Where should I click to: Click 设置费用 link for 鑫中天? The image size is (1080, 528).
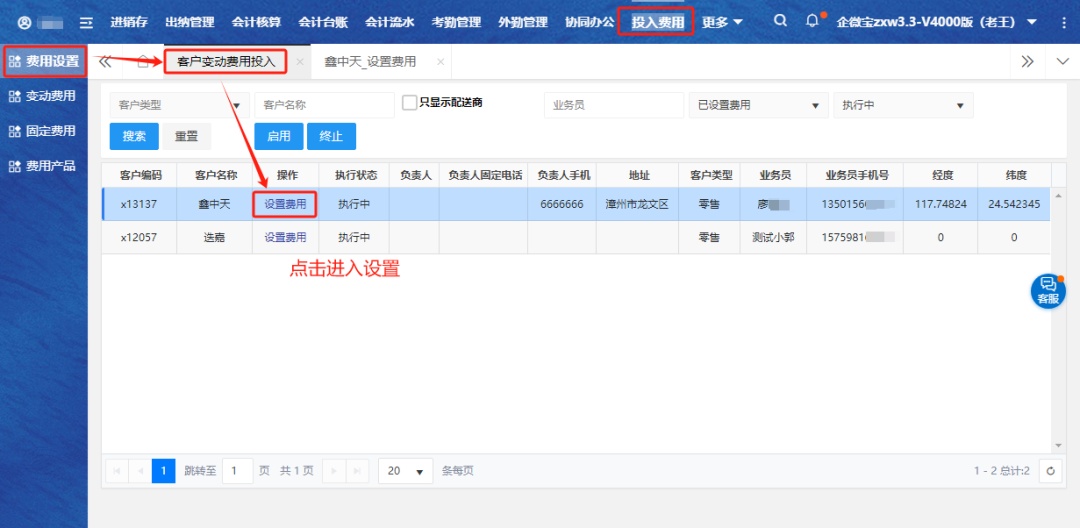[x=285, y=204]
